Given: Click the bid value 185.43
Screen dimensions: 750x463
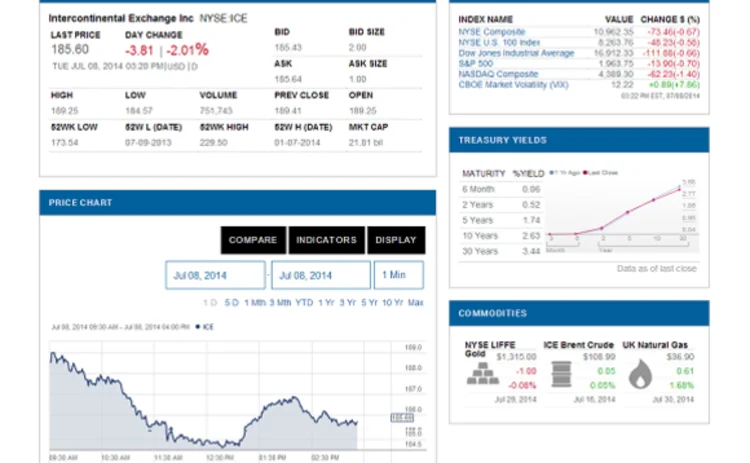Looking at the screenshot, I should (288, 47).
